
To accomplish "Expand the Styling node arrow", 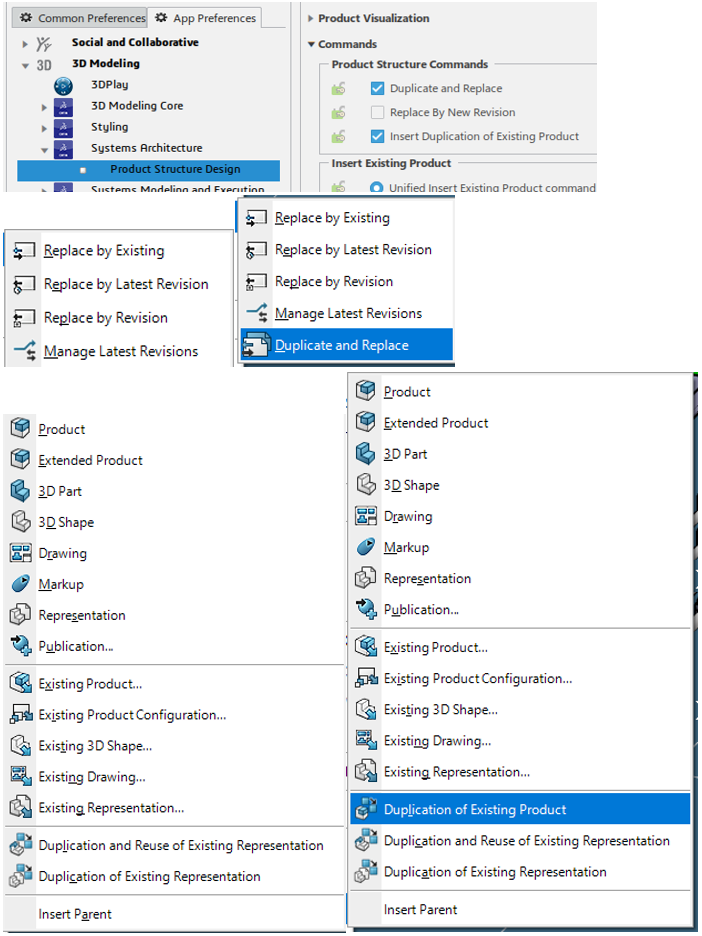I will click(x=44, y=128).
